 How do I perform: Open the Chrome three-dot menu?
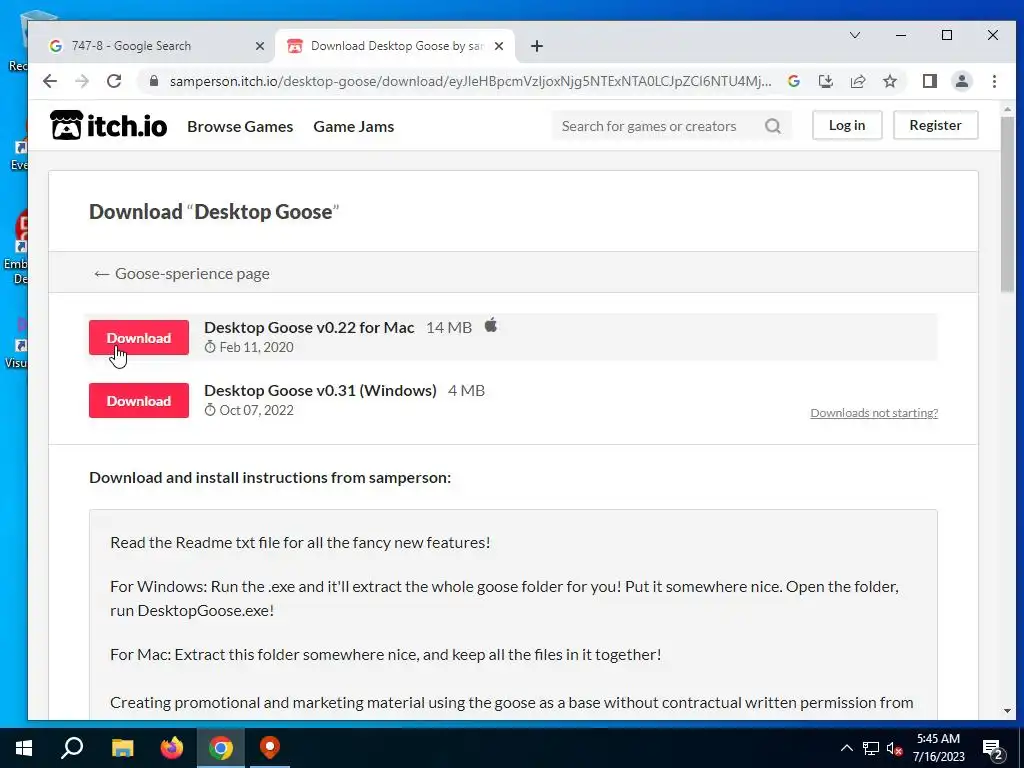pyautogui.click(x=994, y=81)
